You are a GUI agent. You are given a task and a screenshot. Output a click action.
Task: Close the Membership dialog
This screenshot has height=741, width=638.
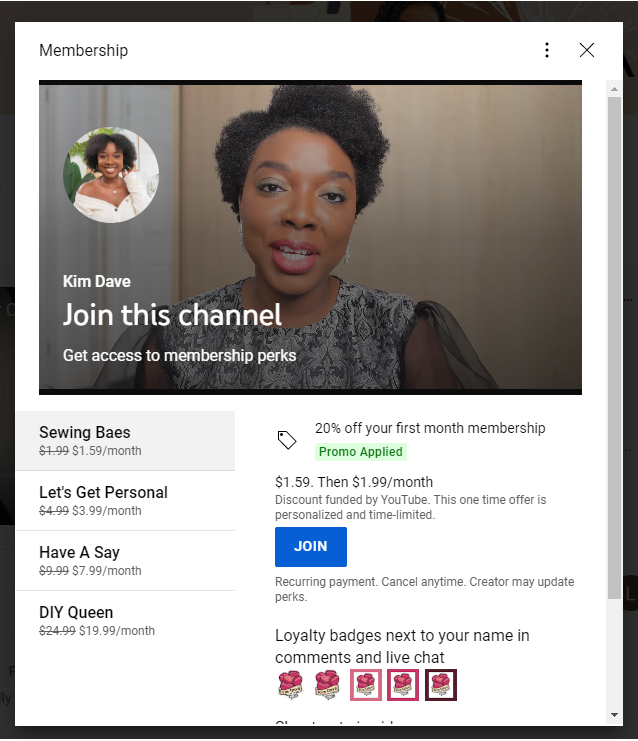click(x=586, y=50)
